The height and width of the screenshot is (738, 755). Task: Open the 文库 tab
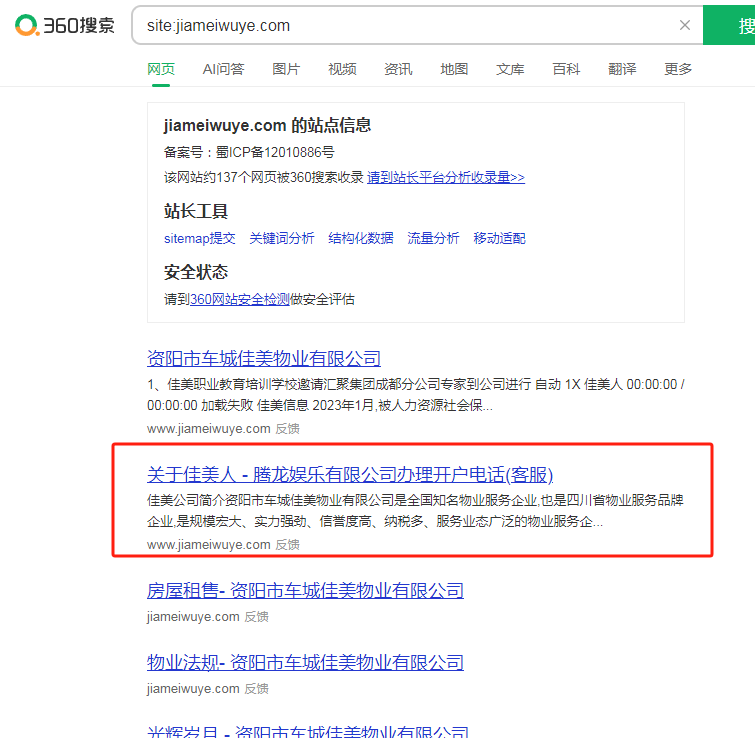click(510, 69)
